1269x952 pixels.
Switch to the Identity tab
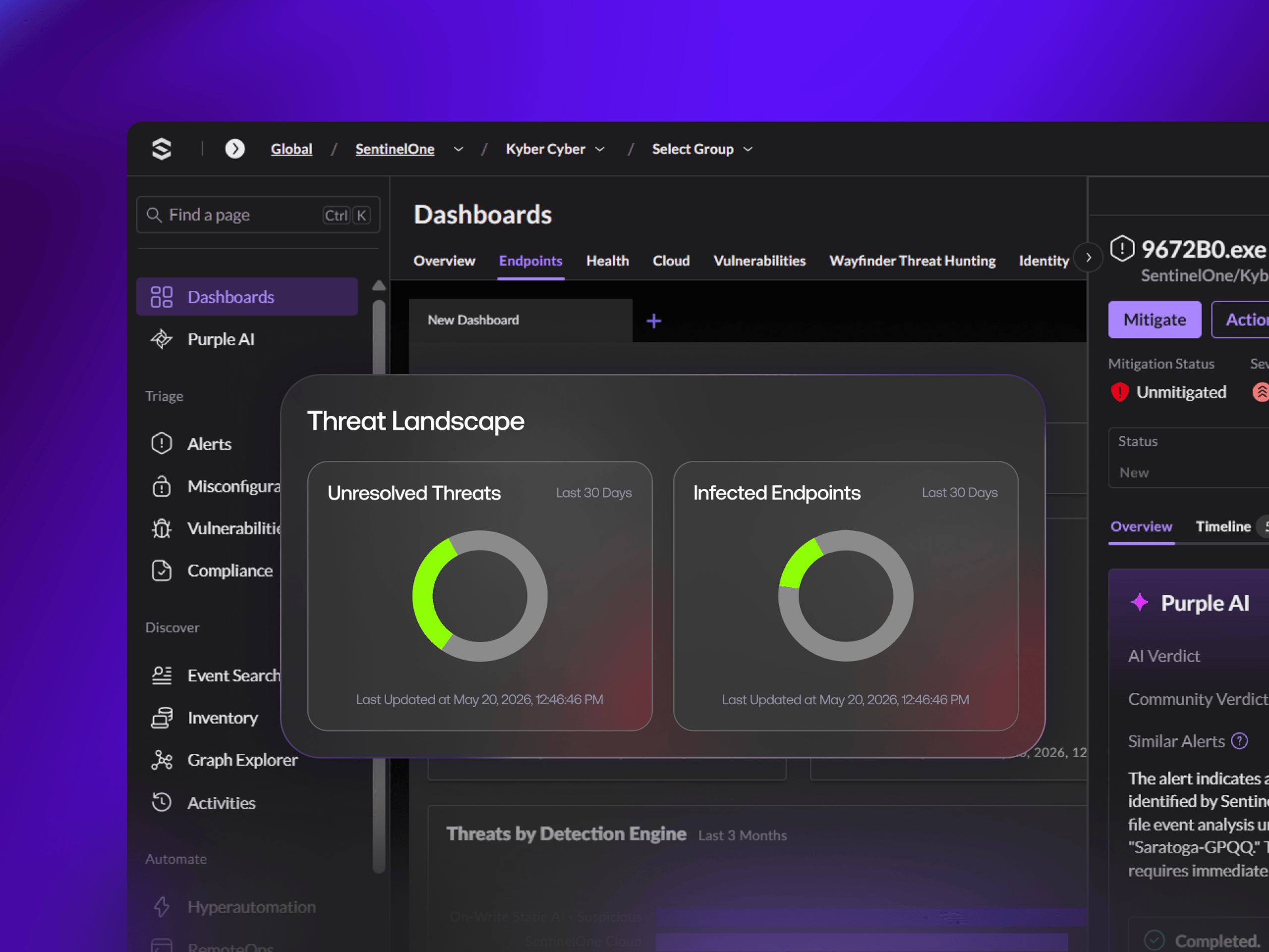pyautogui.click(x=1044, y=261)
